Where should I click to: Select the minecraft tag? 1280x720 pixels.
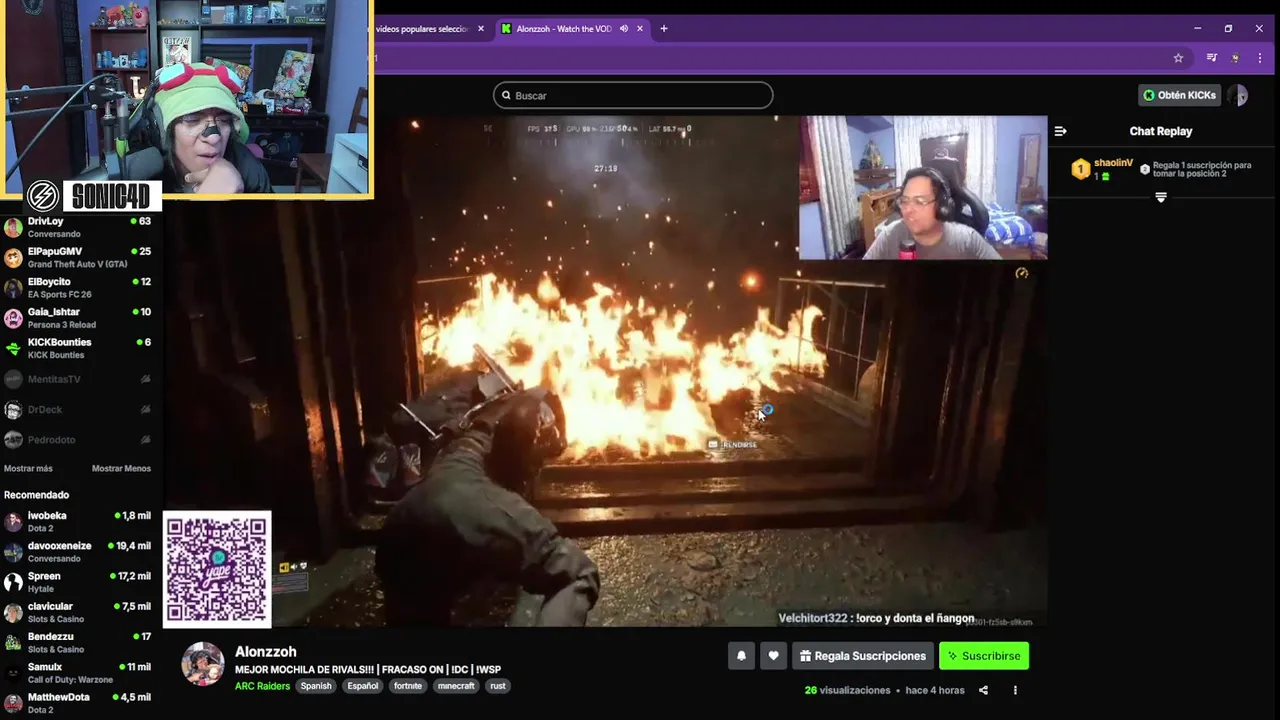tap(455, 686)
